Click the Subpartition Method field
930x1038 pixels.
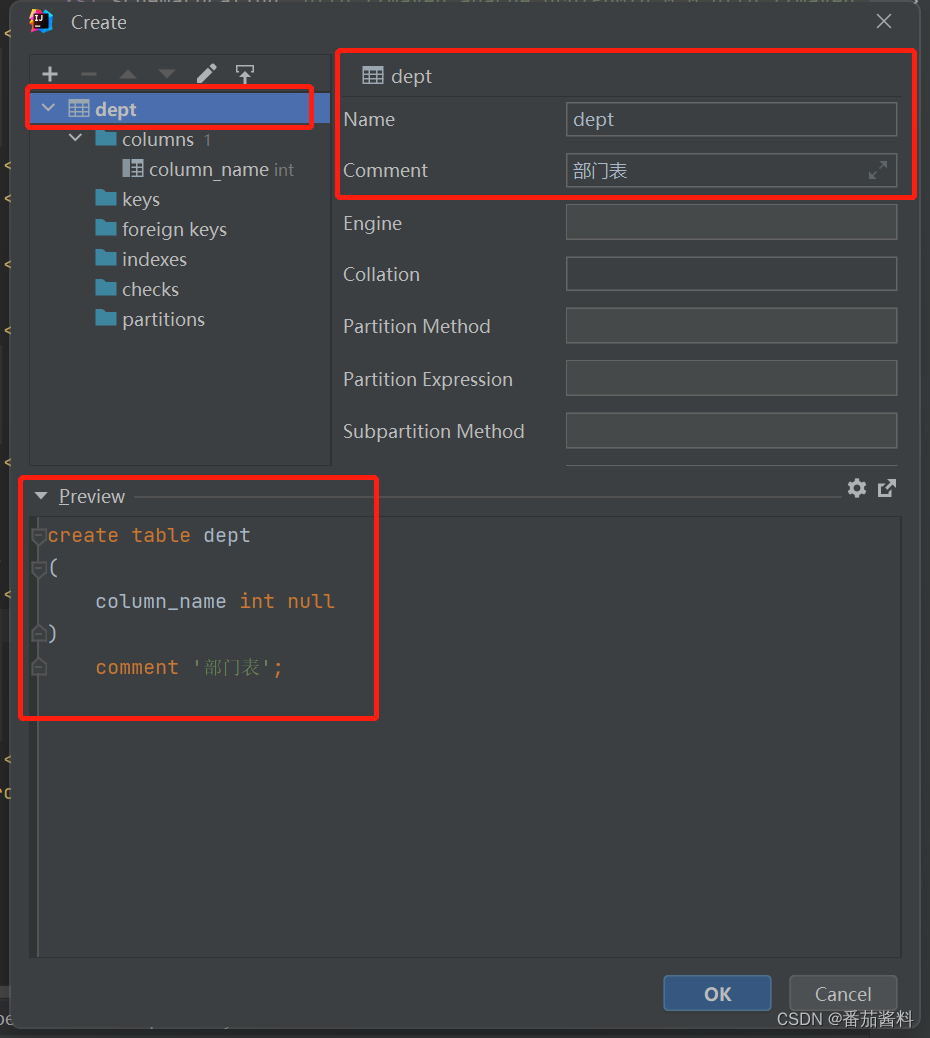pyautogui.click(x=731, y=430)
